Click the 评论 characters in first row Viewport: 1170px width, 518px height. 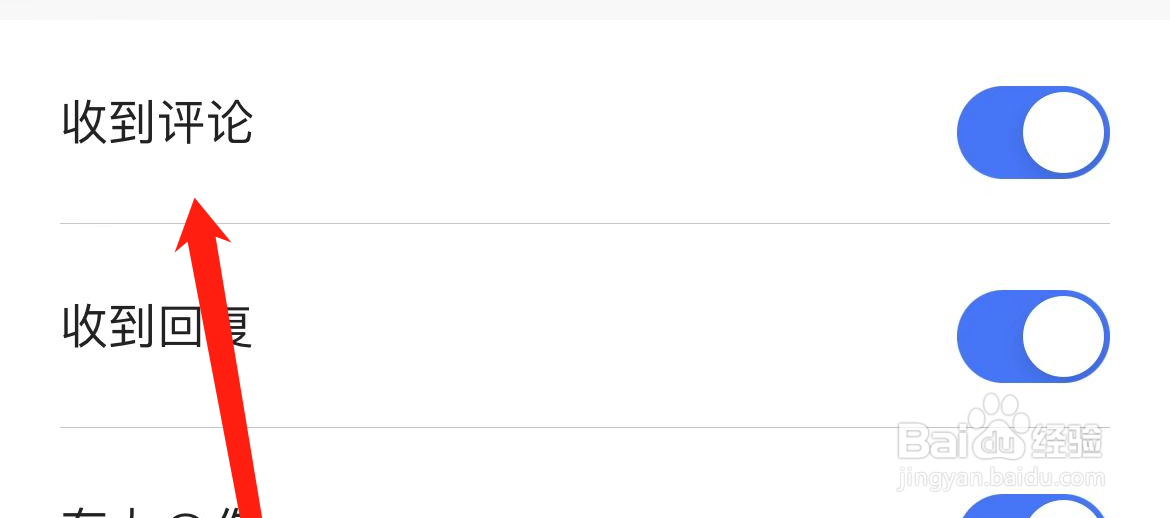click(205, 124)
